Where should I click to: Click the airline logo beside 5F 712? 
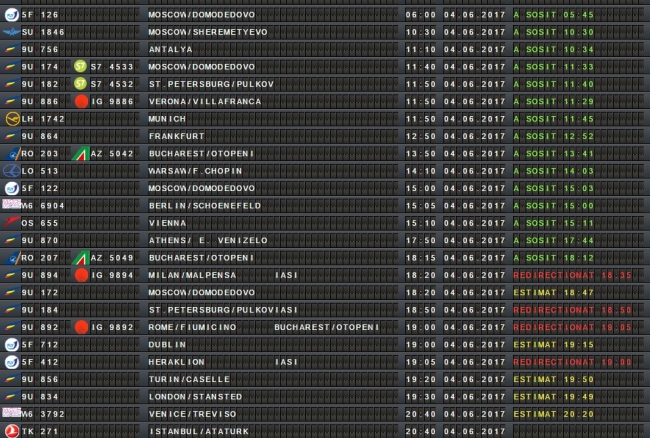coord(12,344)
